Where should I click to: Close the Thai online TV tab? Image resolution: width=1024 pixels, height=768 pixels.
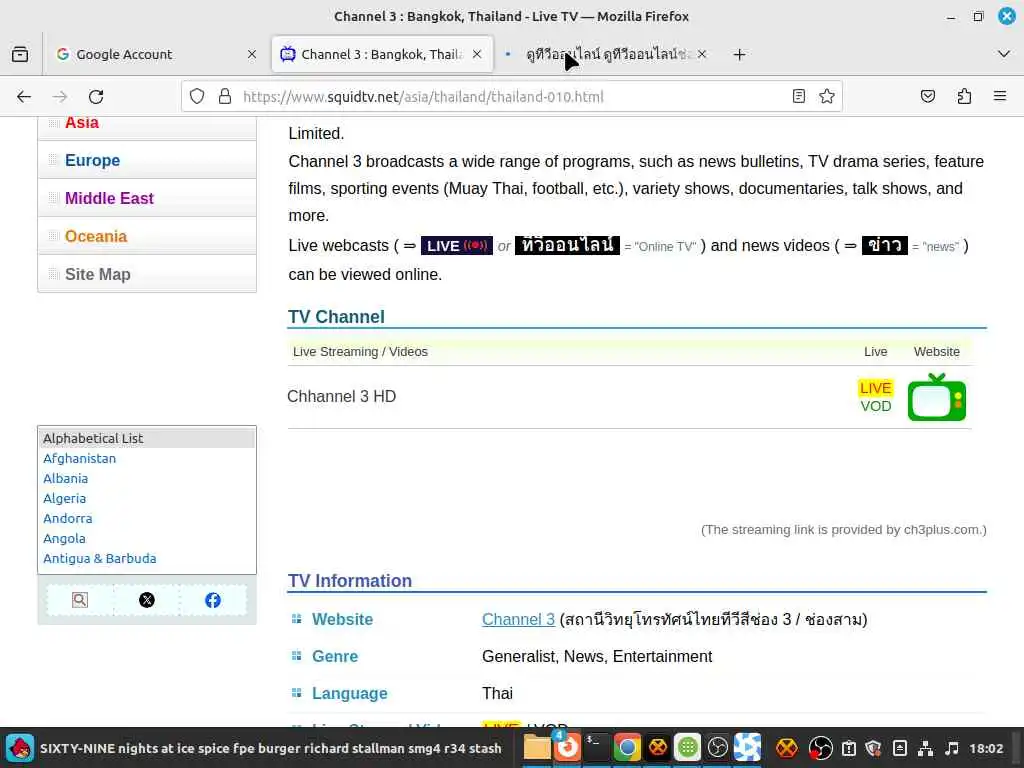click(x=702, y=54)
